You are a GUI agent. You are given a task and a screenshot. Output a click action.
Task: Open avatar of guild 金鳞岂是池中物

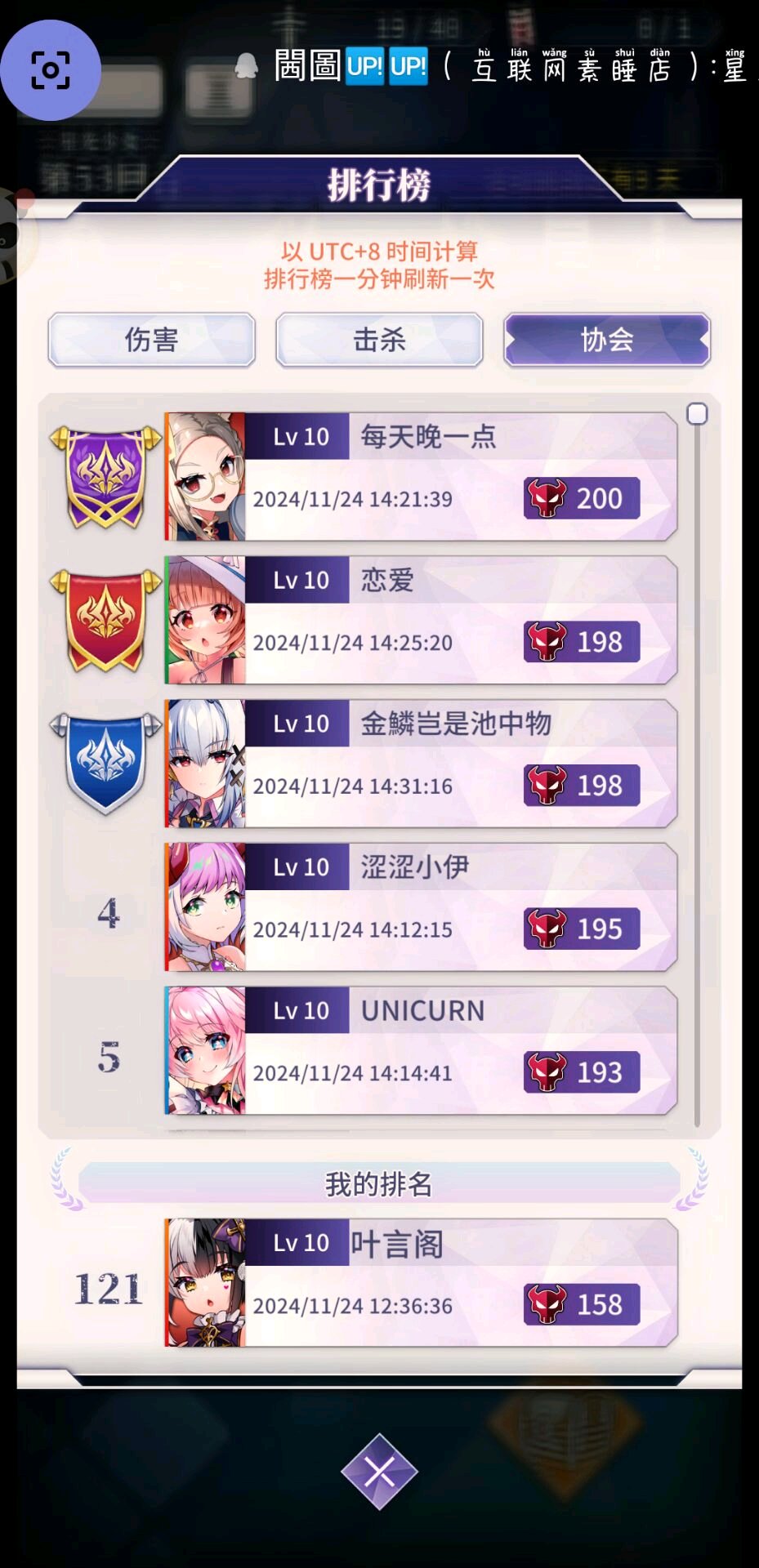pyautogui.click(x=206, y=764)
